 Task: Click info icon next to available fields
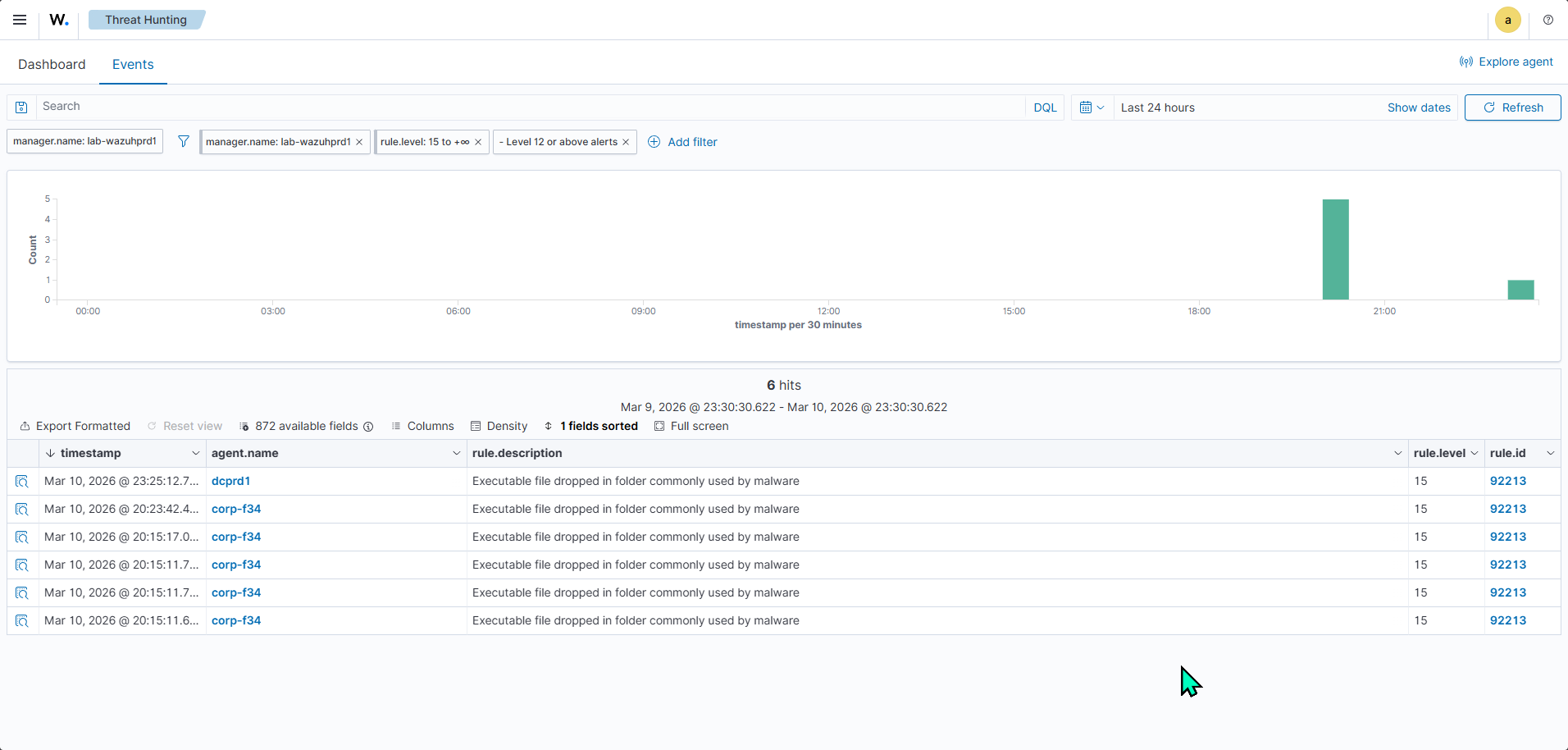pyautogui.click(x=368, y=427)
